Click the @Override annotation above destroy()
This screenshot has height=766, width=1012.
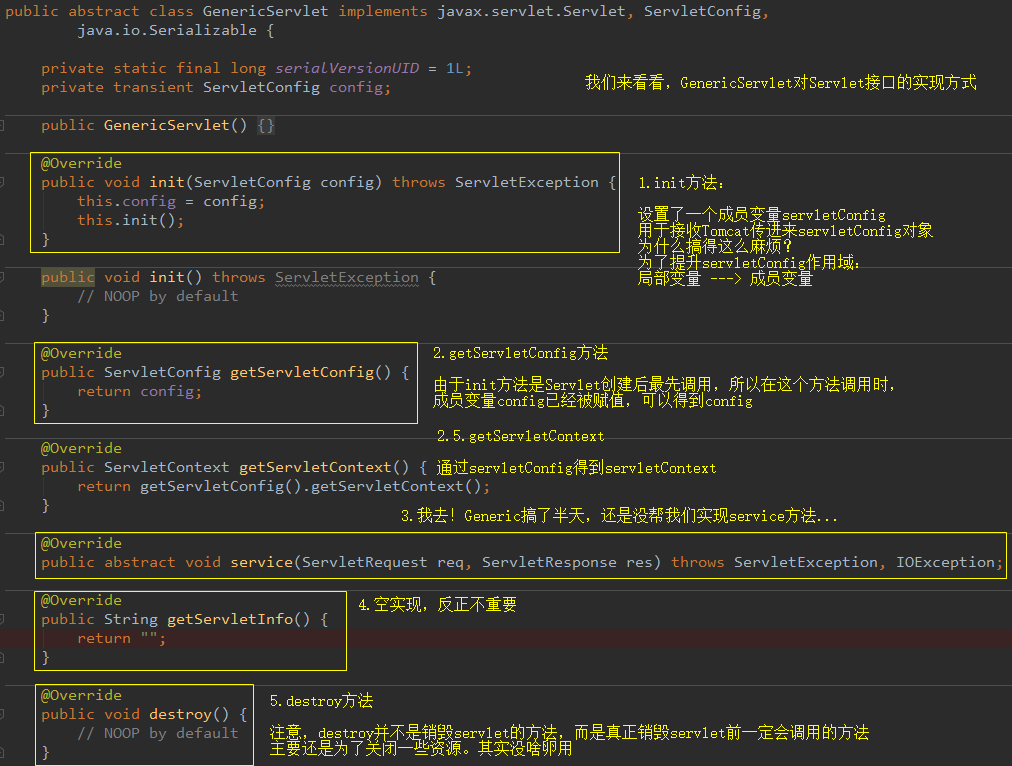tap(81, 696)
